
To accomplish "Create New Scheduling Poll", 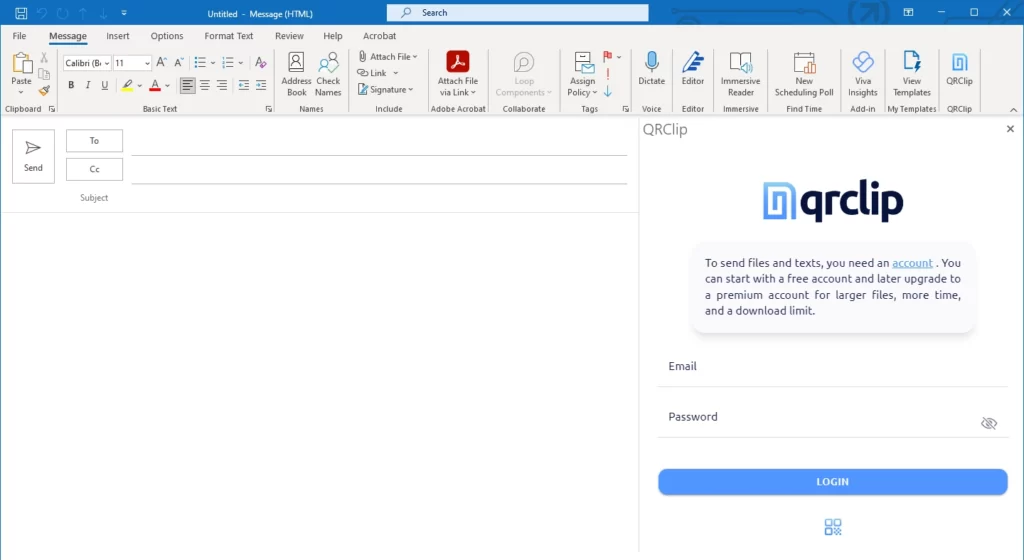I will tap(804, 74).
